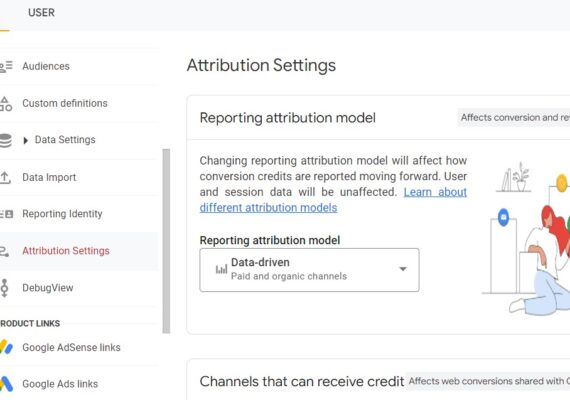The height and width of the screenshot is (400, 570).
Task: Click the bar chart icon beside Data-driven
Action: point(221,269)
